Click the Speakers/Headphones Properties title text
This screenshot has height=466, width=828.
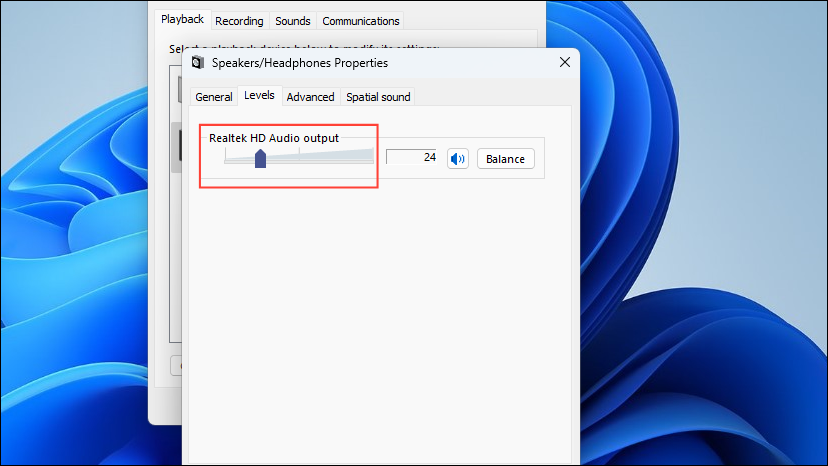(300, 63)
